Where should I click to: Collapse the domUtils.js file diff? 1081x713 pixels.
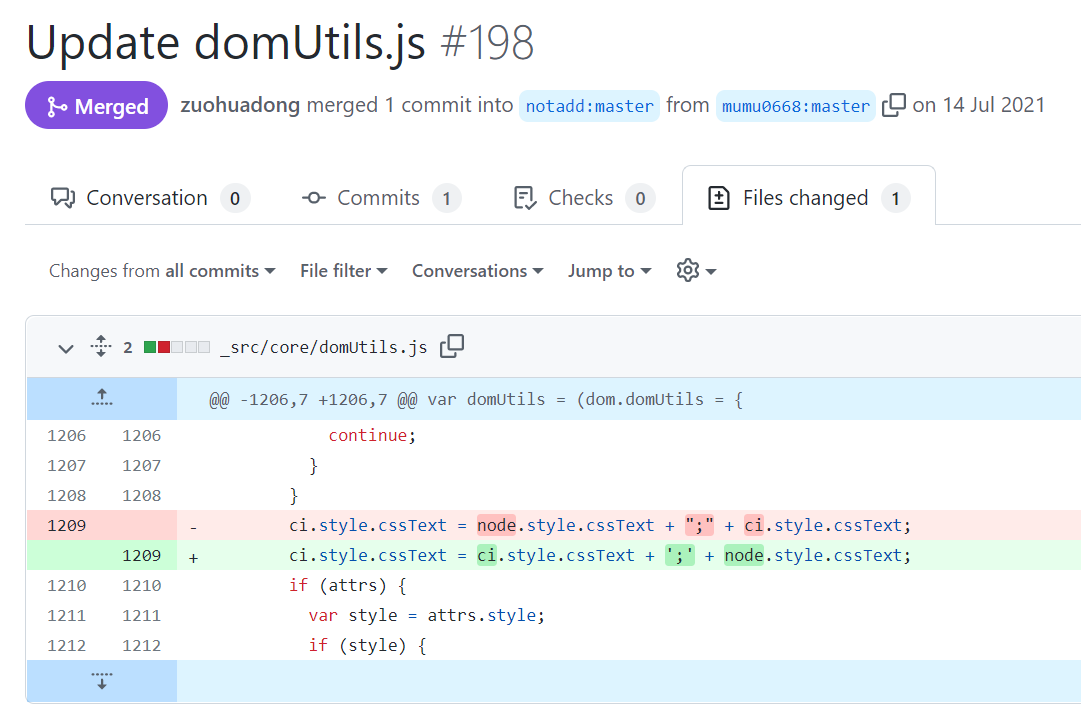(x=65, y=348)
